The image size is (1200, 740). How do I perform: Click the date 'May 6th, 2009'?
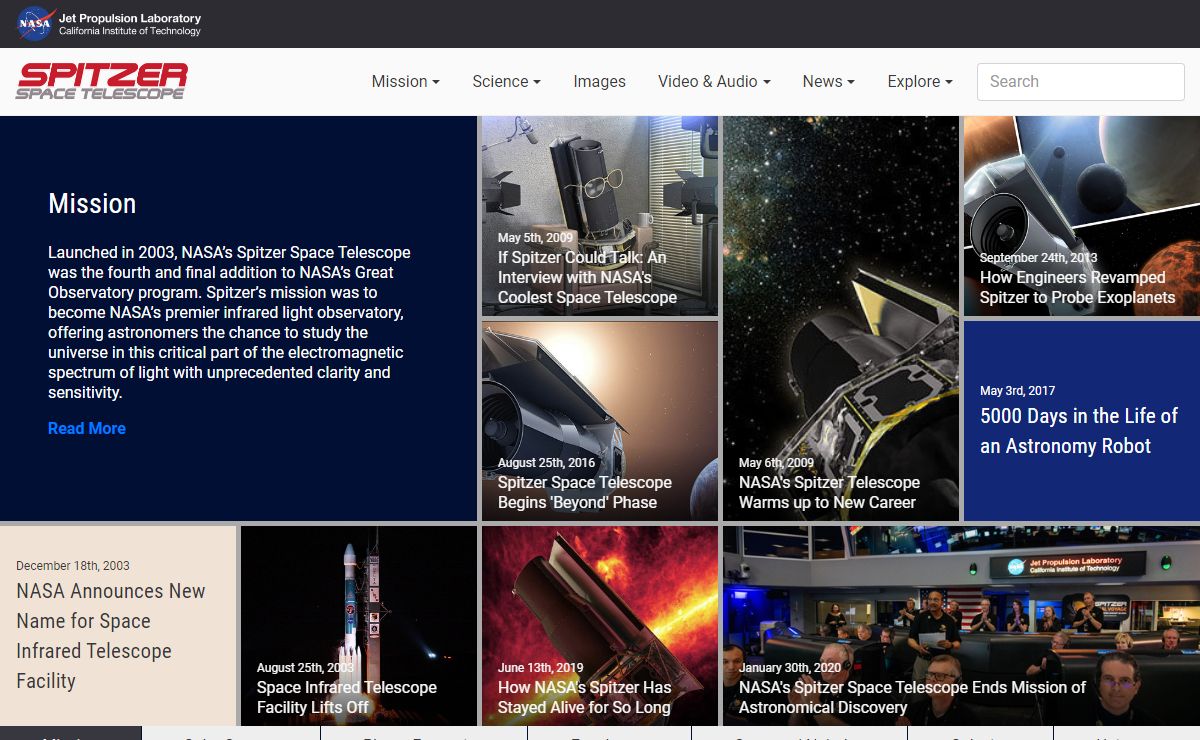(776, 463)
